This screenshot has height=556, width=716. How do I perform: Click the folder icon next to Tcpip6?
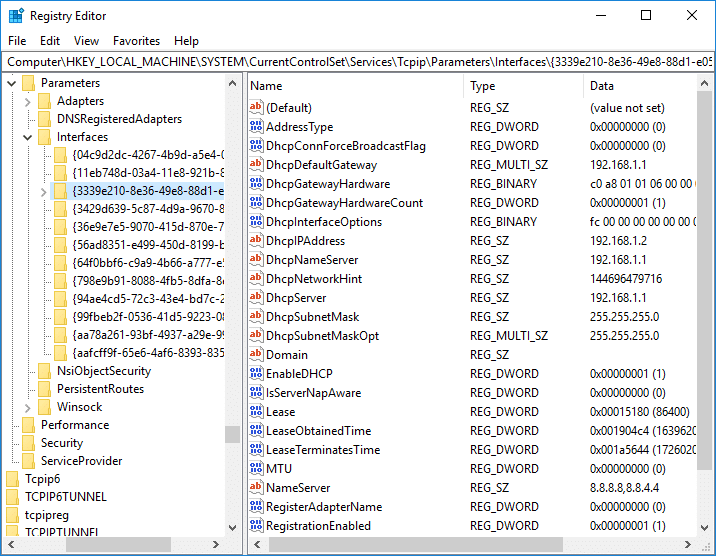coord(13,479)
